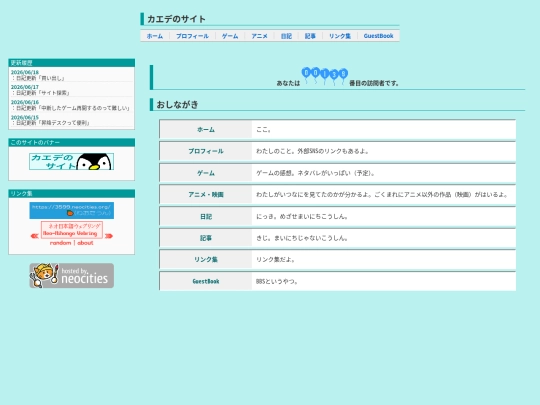Open the hosted by neocities badge

71,276
